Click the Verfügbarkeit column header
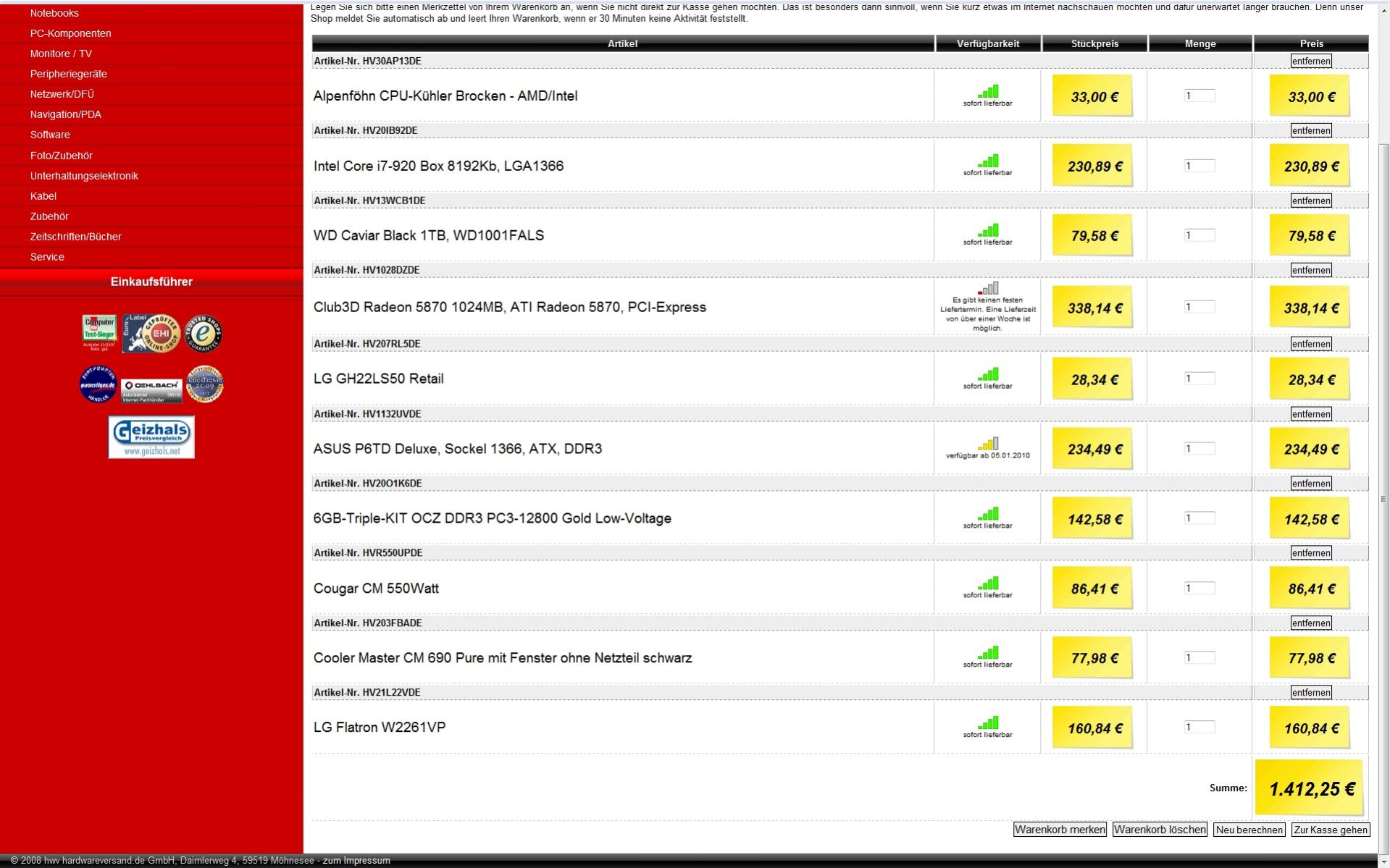Screen dimensions: 1390x868 988,43
